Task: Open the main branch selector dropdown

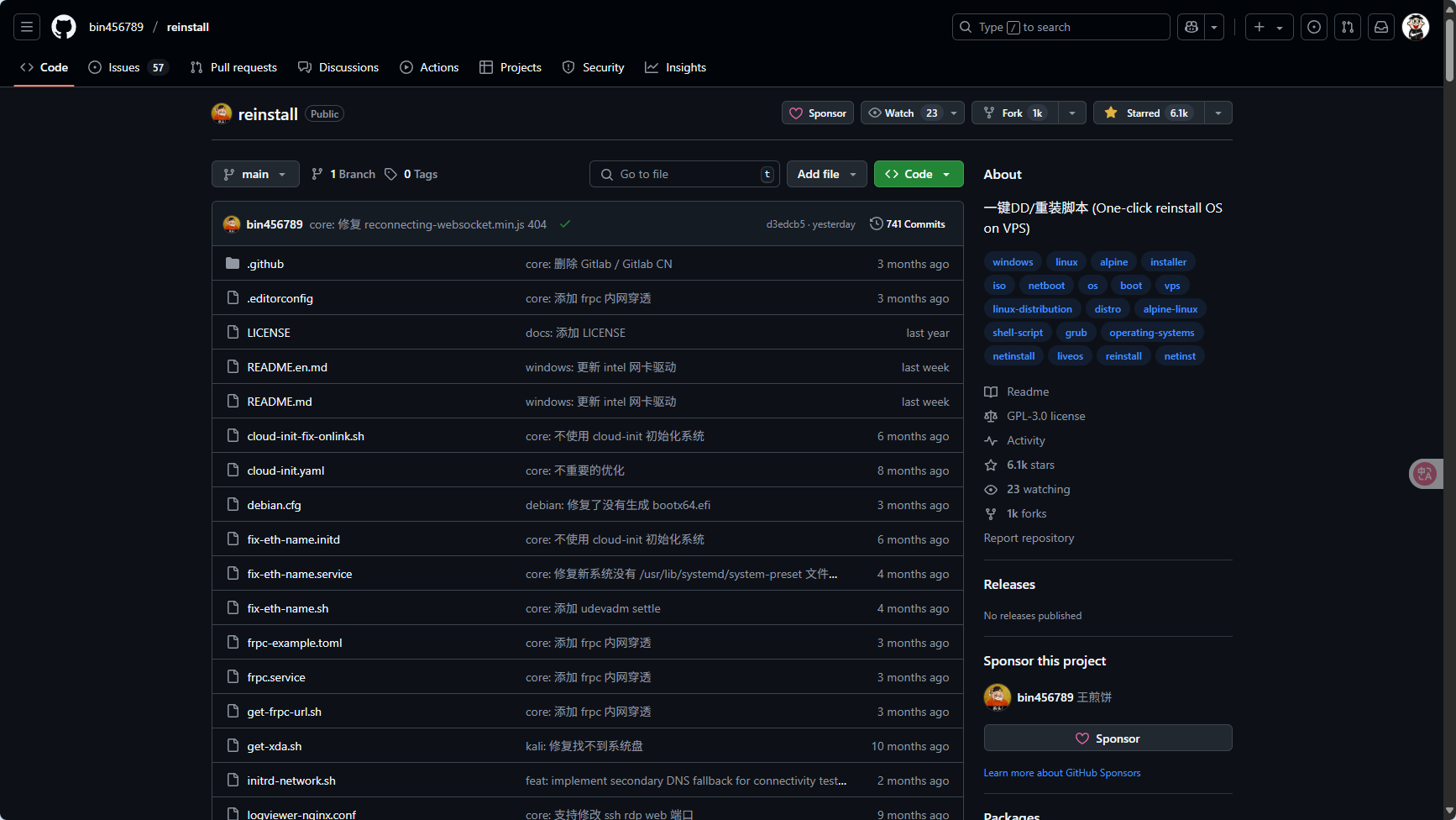Action: pos(255,174)
